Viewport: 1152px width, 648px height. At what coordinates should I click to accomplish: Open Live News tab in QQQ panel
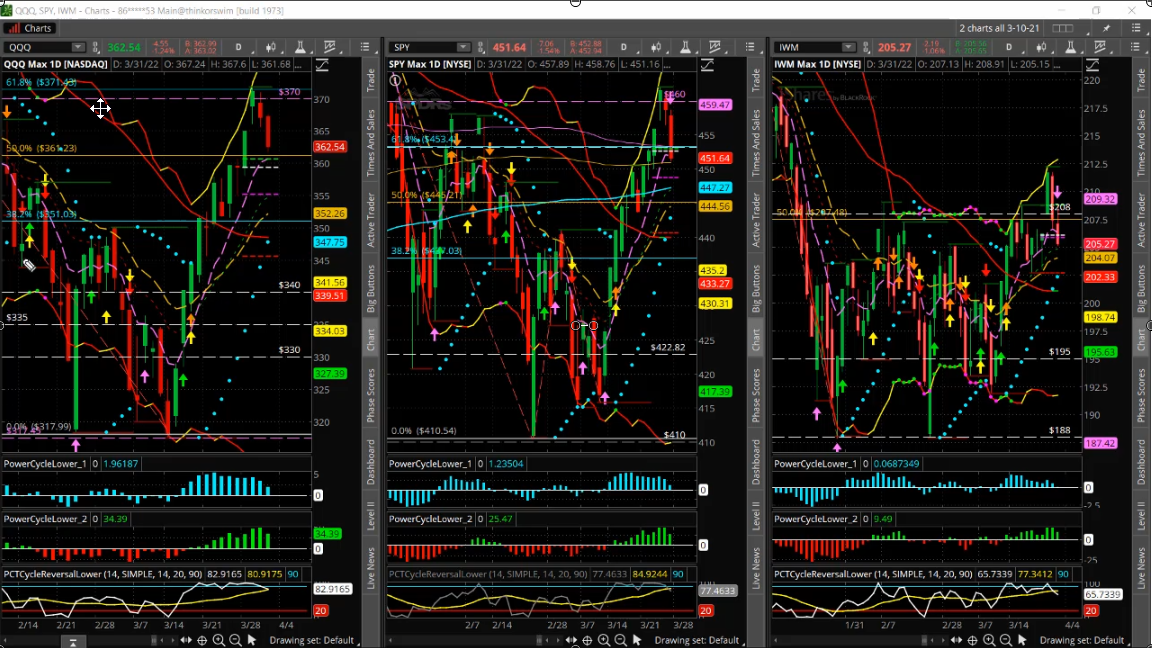371,568
